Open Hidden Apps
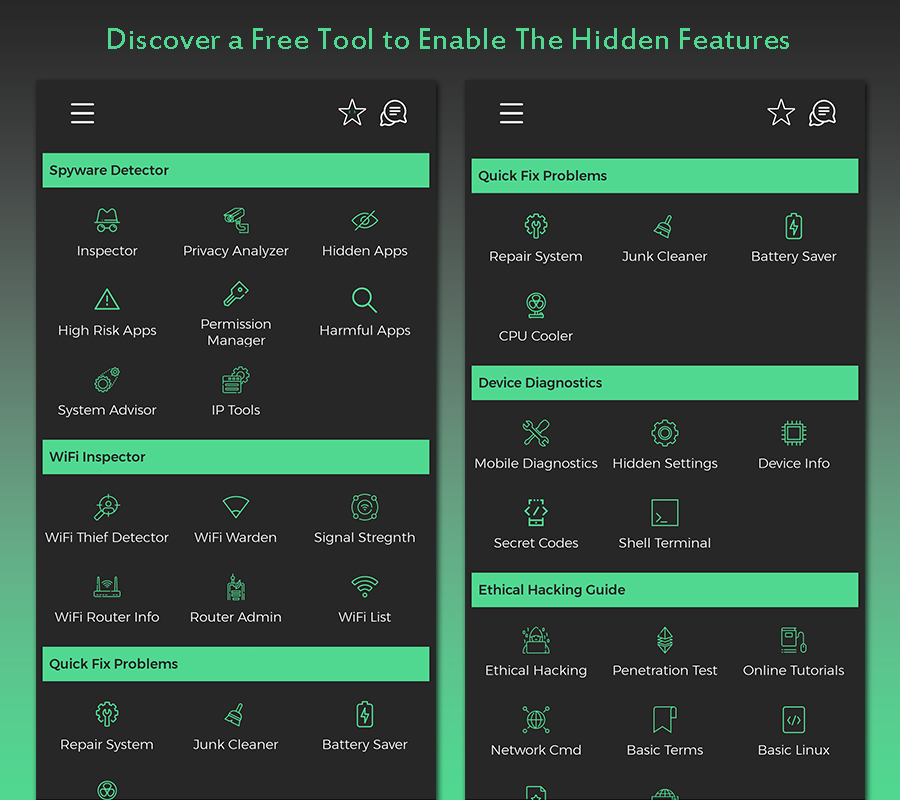 (364, 233)
